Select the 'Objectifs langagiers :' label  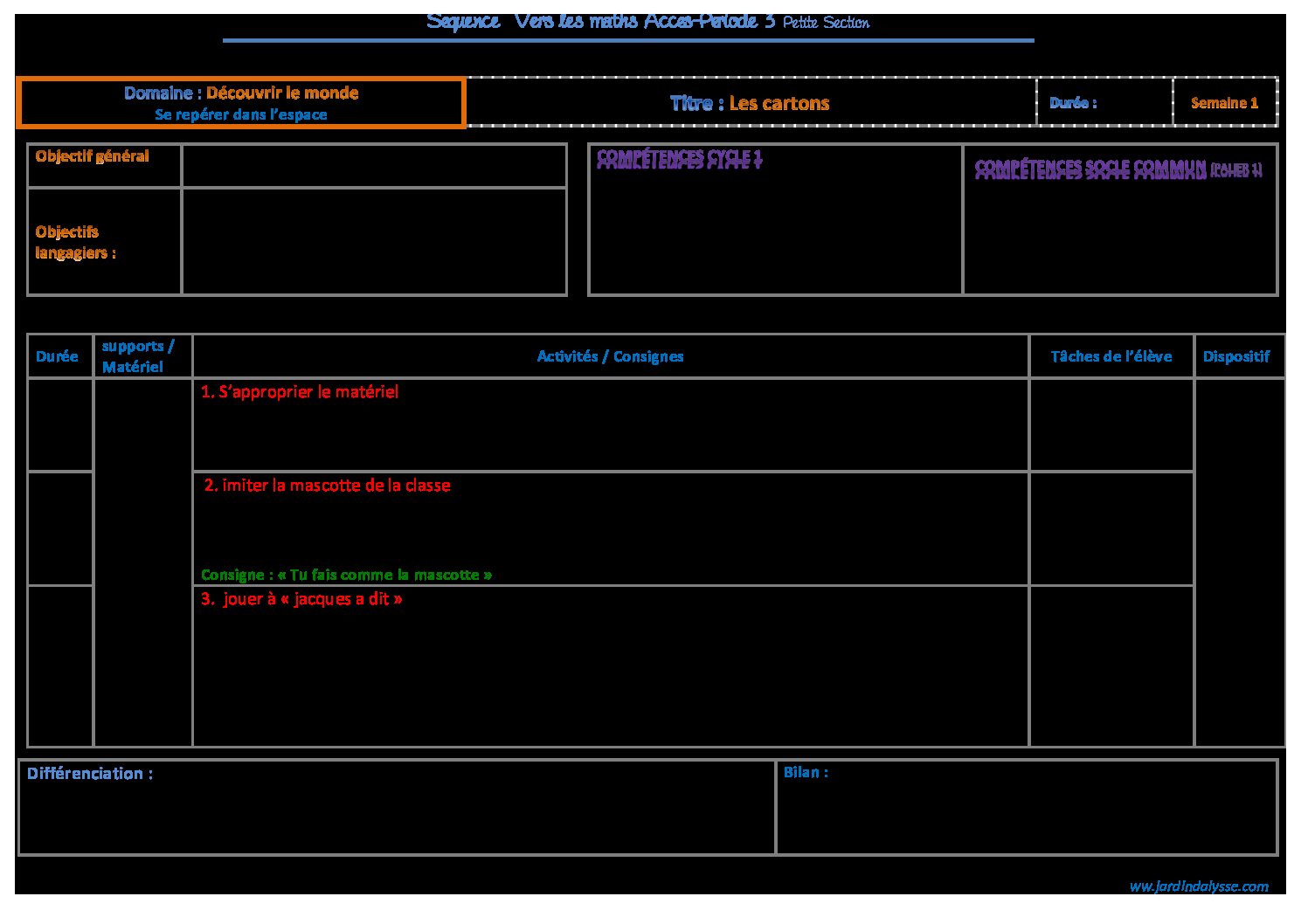[76, 242]
